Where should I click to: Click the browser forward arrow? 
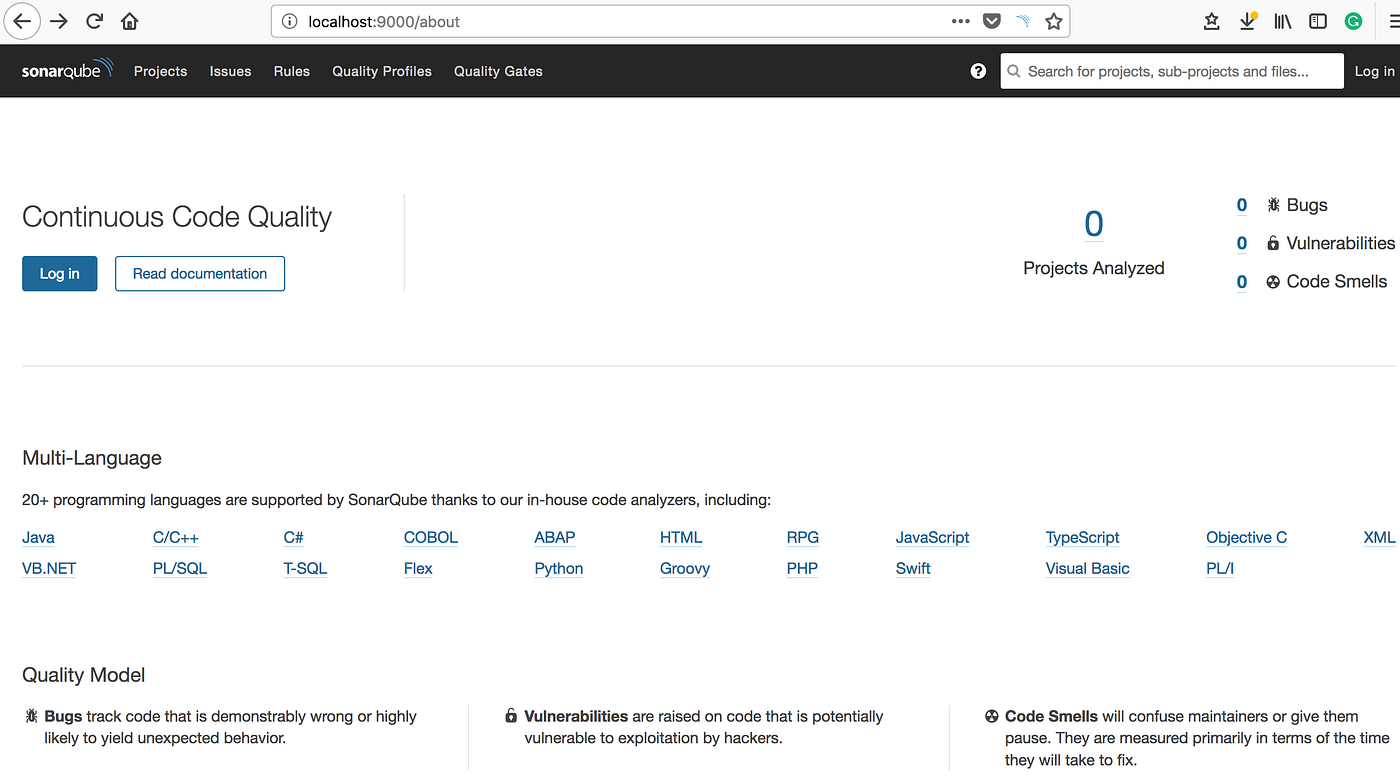coord(59,21)
